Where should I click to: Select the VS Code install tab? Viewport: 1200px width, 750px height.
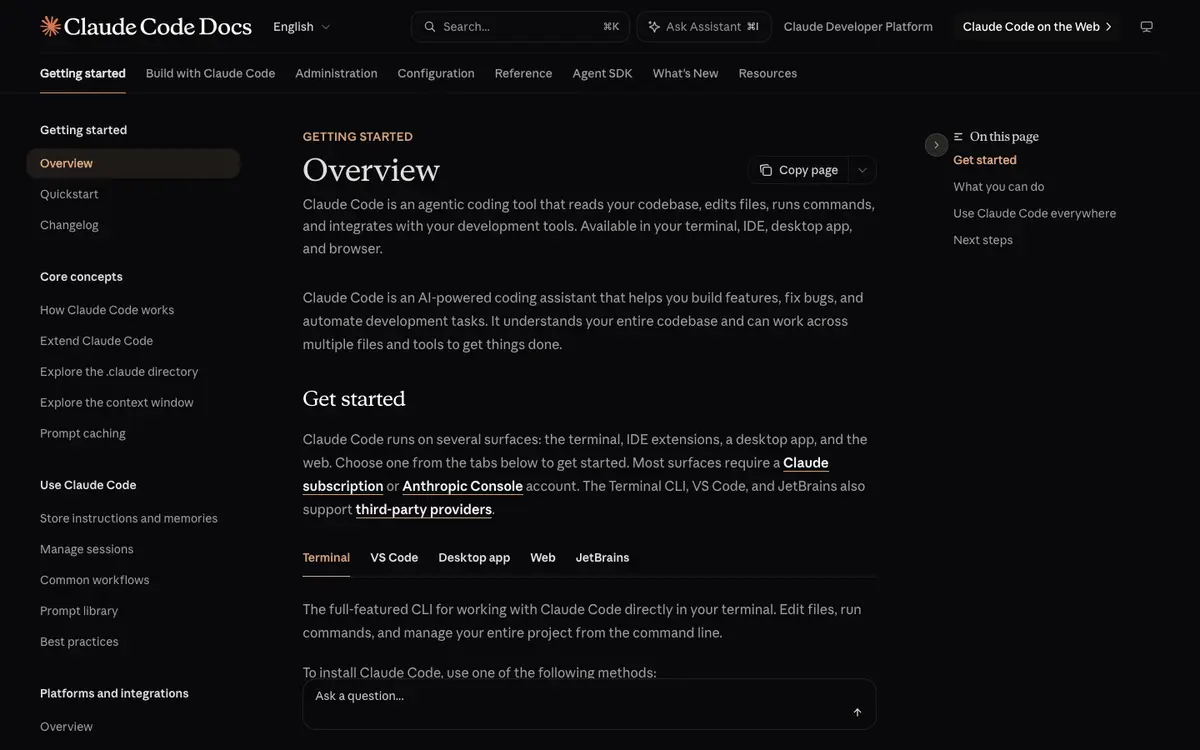click(x=394, y=558)
